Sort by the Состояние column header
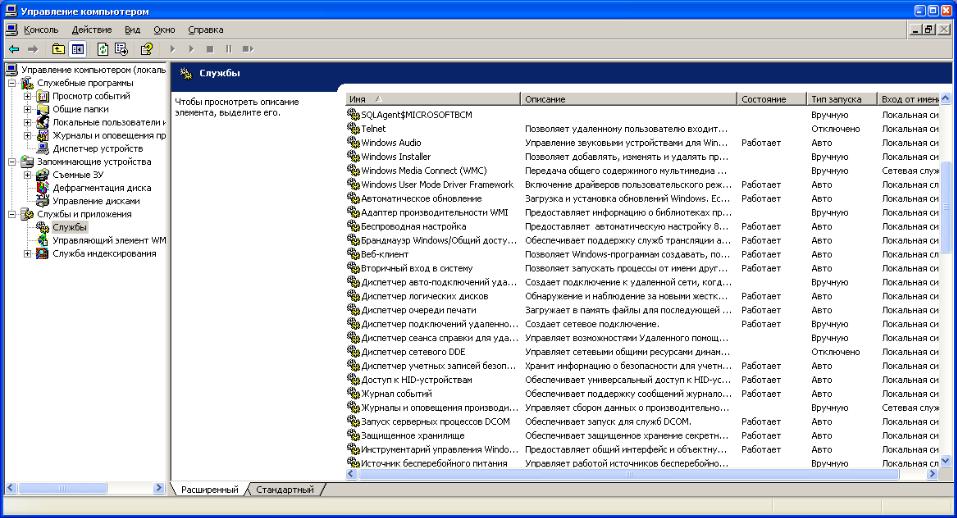This screenshot has height=518, width=957. [x=771, y=99]
